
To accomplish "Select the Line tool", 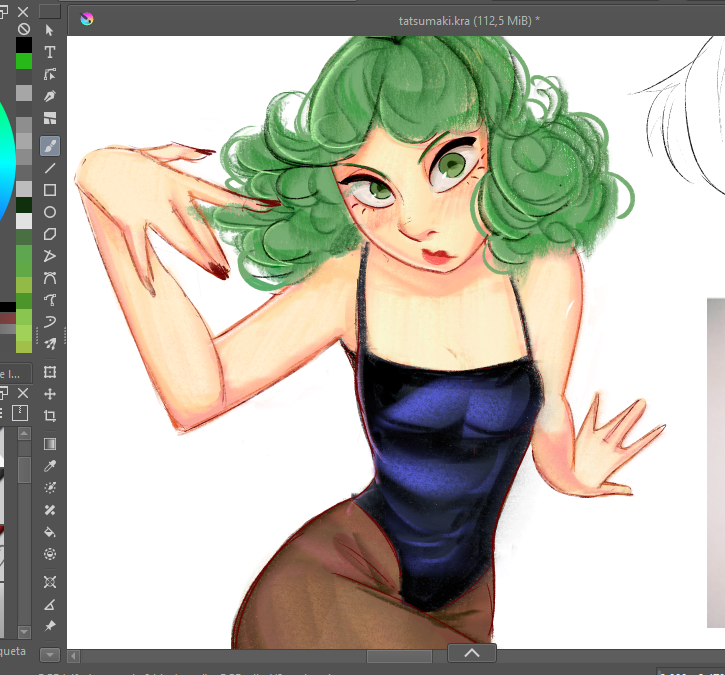I will 49,168.
